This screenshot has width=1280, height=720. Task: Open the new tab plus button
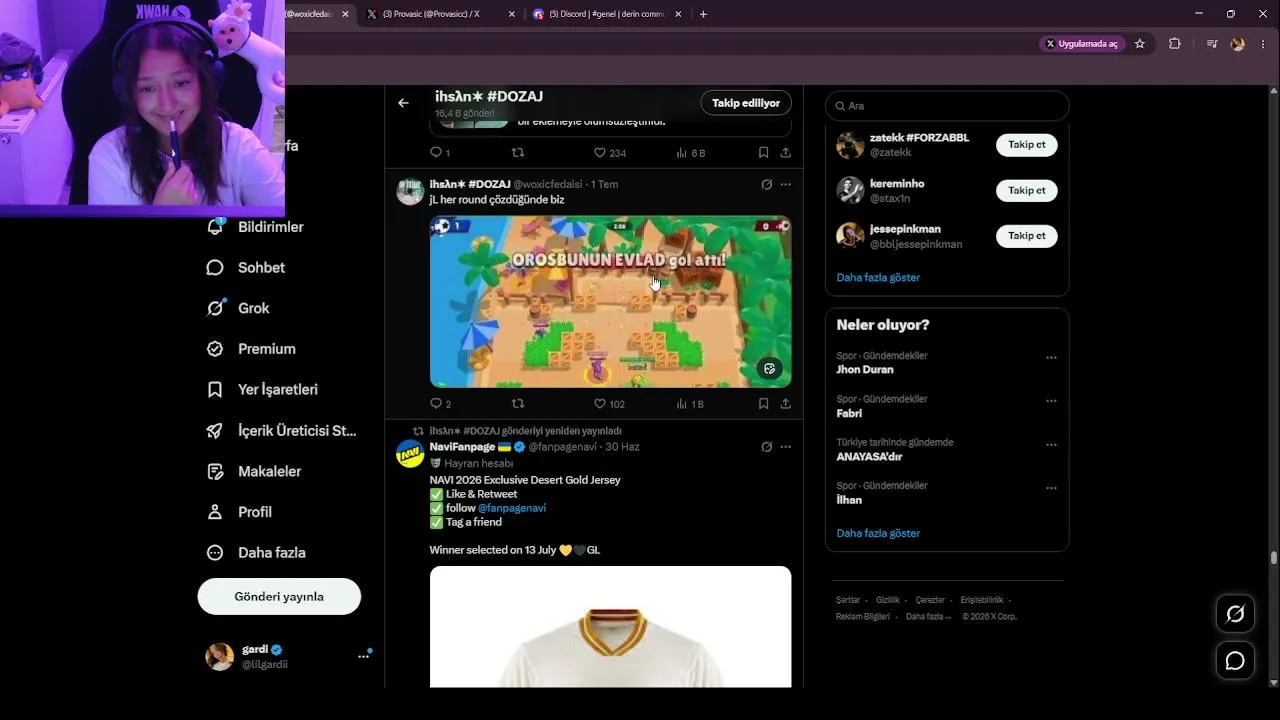point(703,14)
